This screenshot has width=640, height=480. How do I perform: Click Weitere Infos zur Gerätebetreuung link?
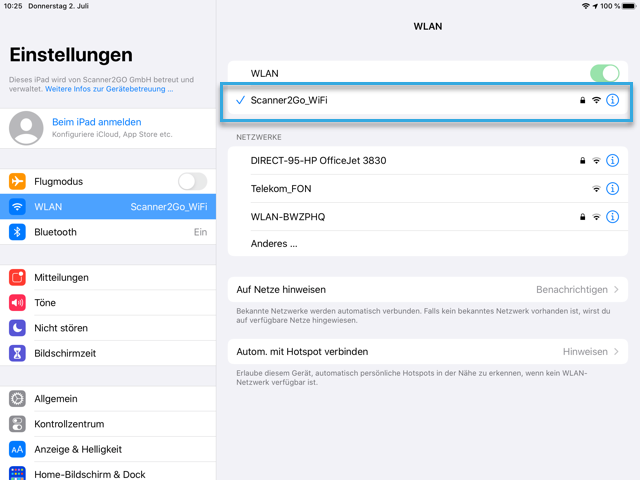[x=109, y=89]
